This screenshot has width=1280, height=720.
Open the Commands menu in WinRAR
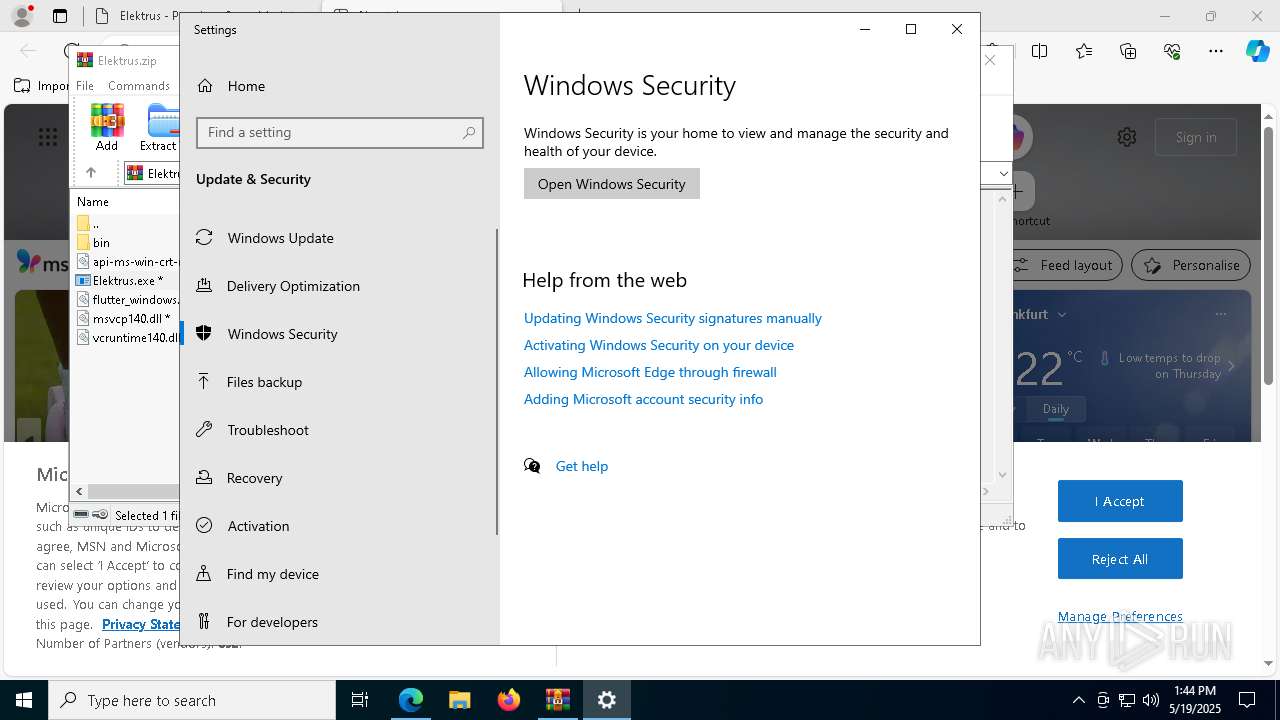[139, 86]
